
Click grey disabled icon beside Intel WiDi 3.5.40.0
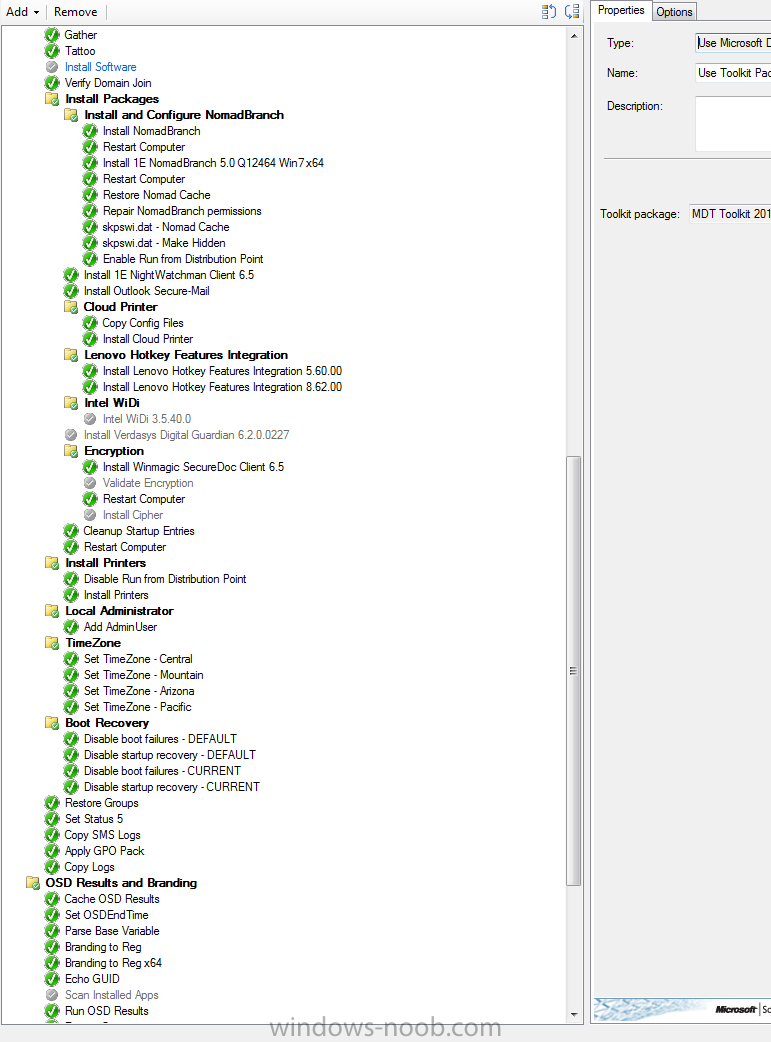pyautogui.click(x=90, y=419)
